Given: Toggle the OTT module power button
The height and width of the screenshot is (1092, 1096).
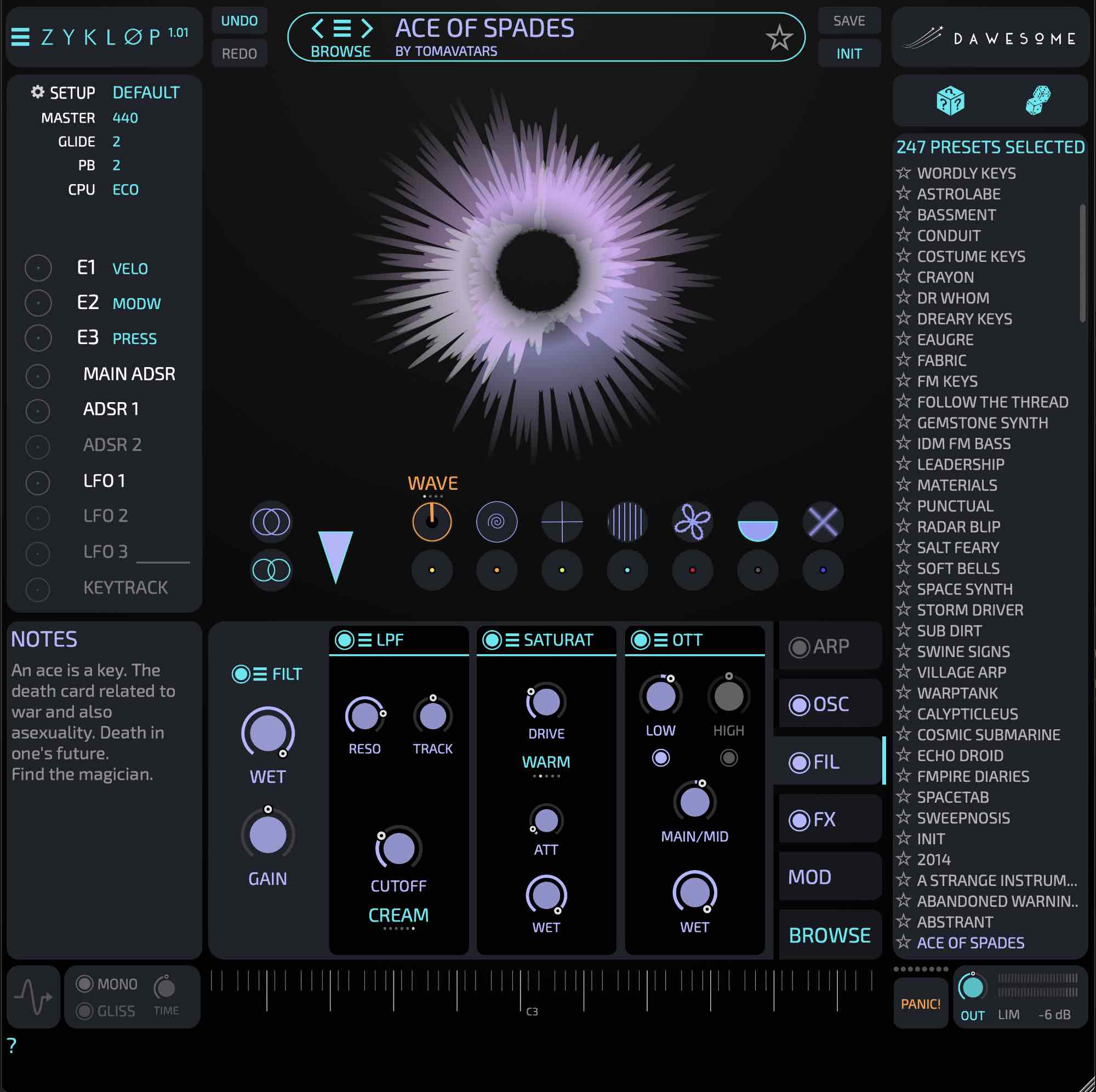Looking at the screenshot, I should pos(641,640).
